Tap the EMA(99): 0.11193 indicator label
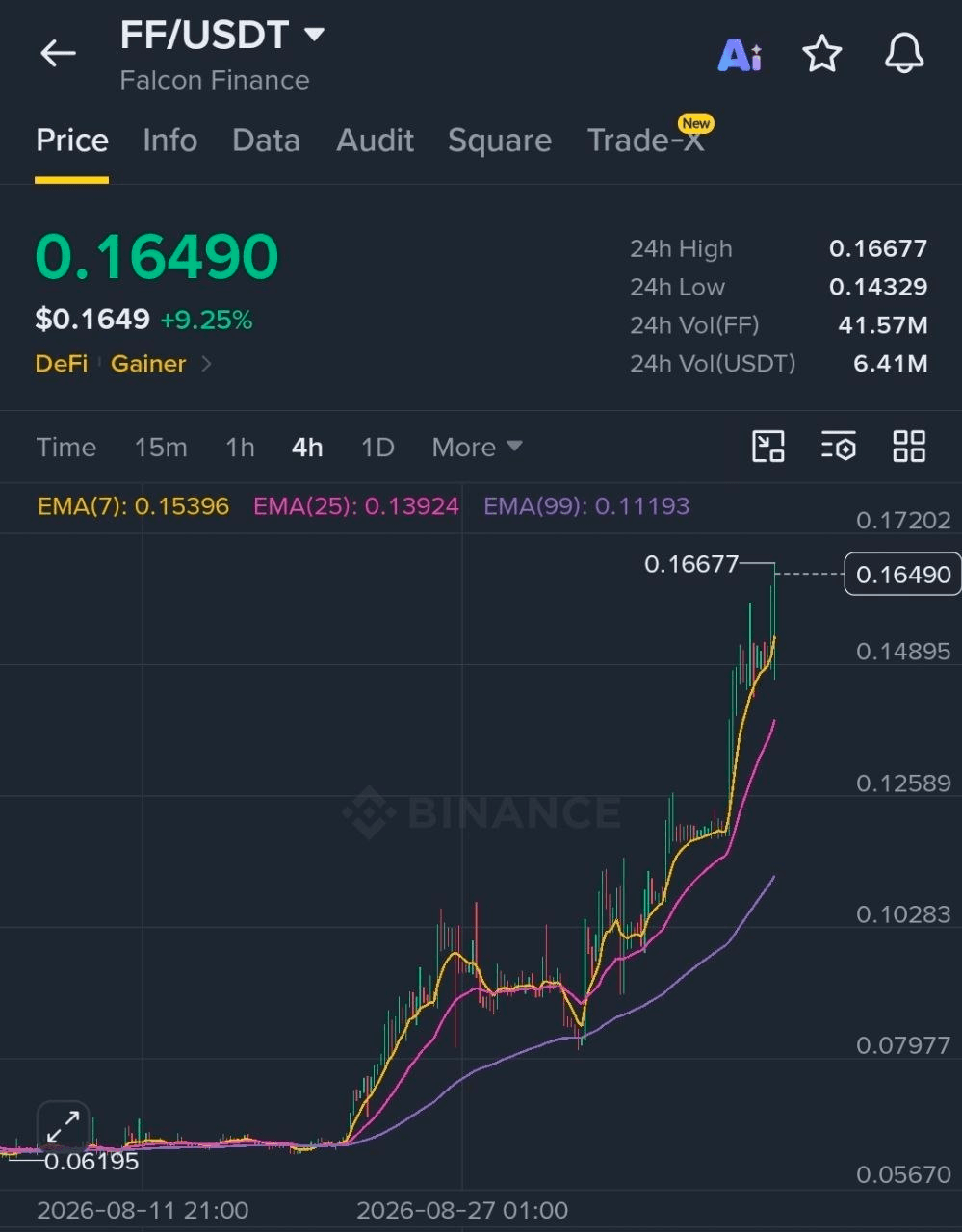This screenshot has width=962, height=1232. (x=586, y=506)
